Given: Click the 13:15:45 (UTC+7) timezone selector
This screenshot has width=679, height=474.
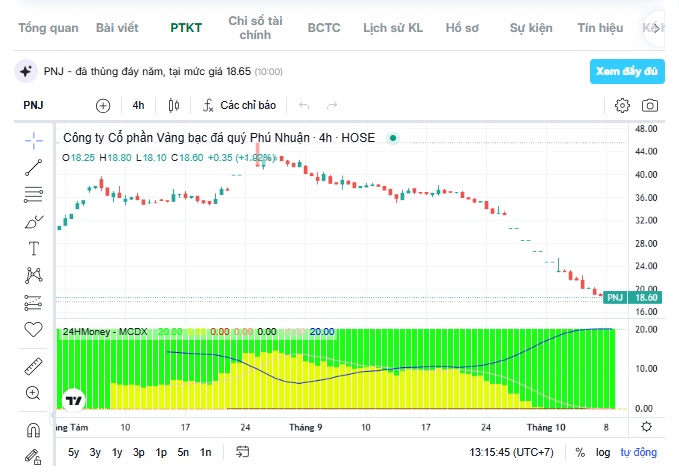Looking at the screenshot, I should coord(511,452).
